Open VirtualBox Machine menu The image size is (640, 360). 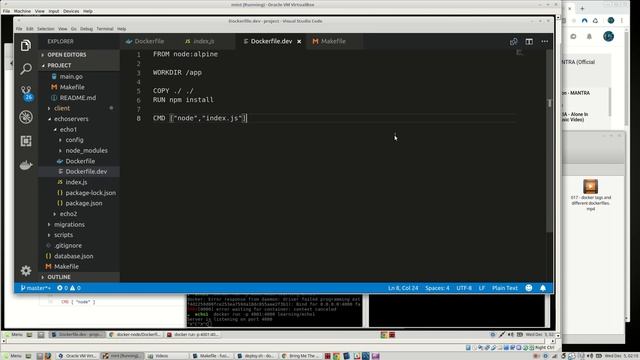coord(22,11)
